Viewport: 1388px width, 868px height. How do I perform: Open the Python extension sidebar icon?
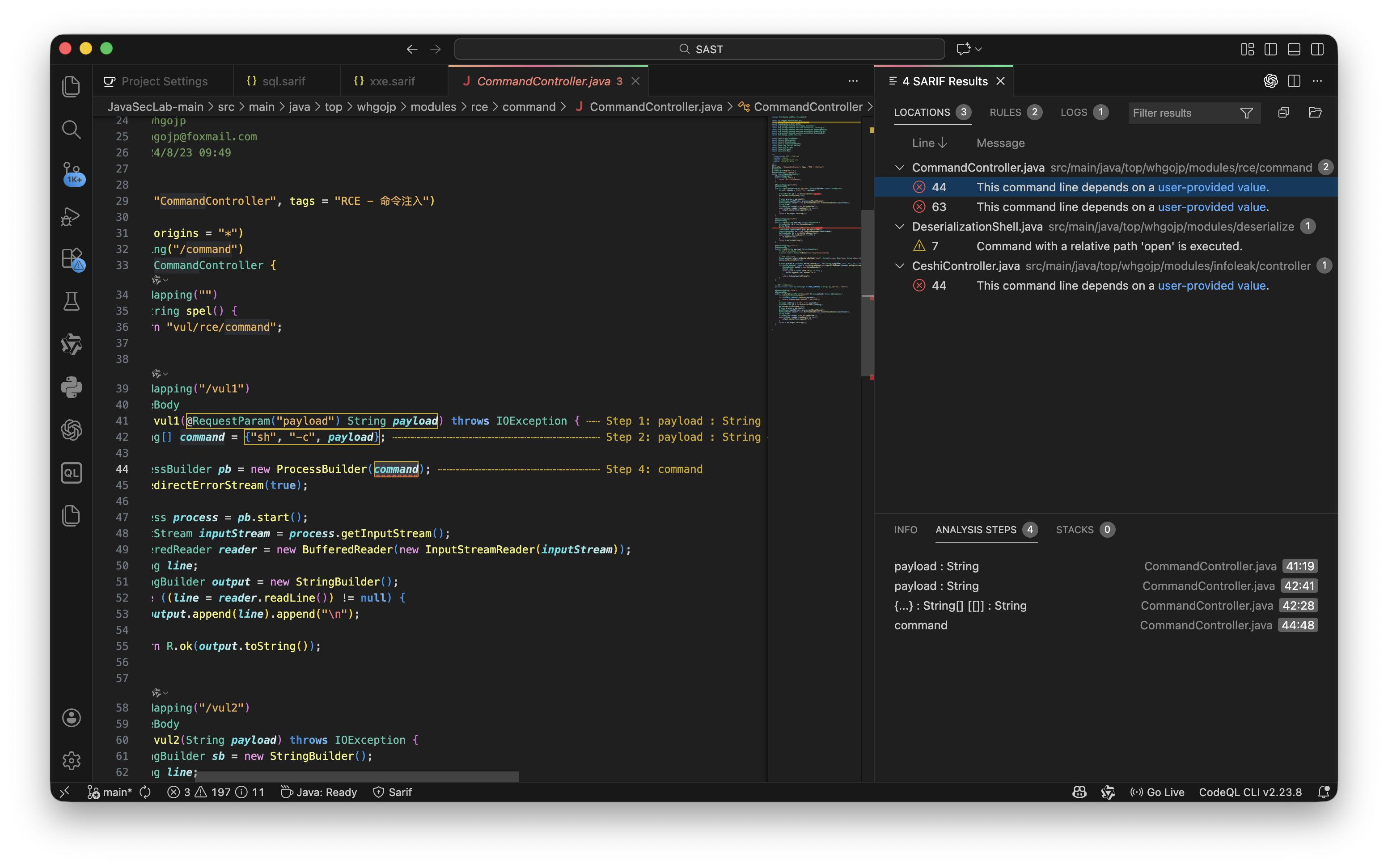pos(71,388)
